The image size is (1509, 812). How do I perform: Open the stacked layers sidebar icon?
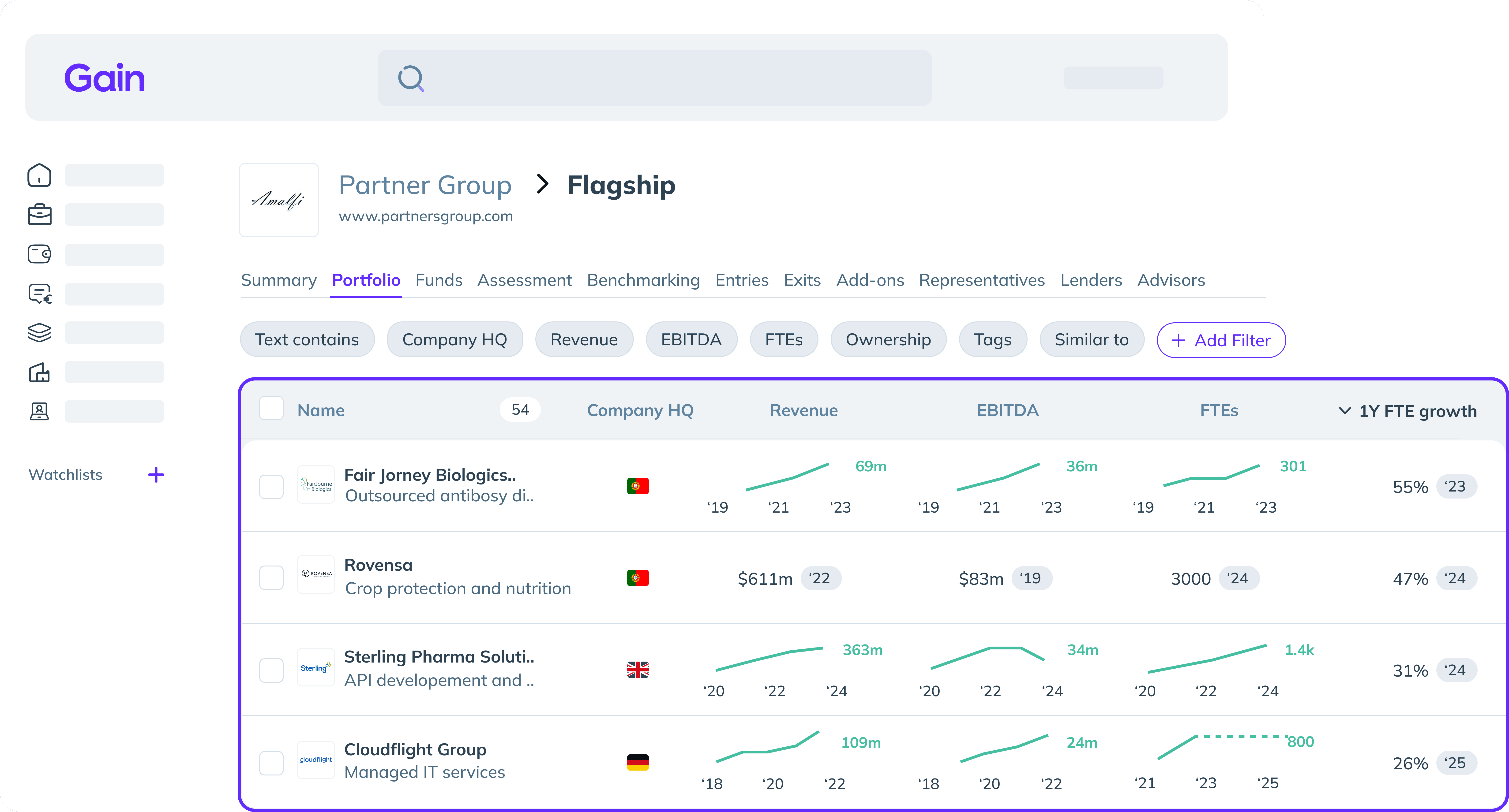click(x=39, y=332)
